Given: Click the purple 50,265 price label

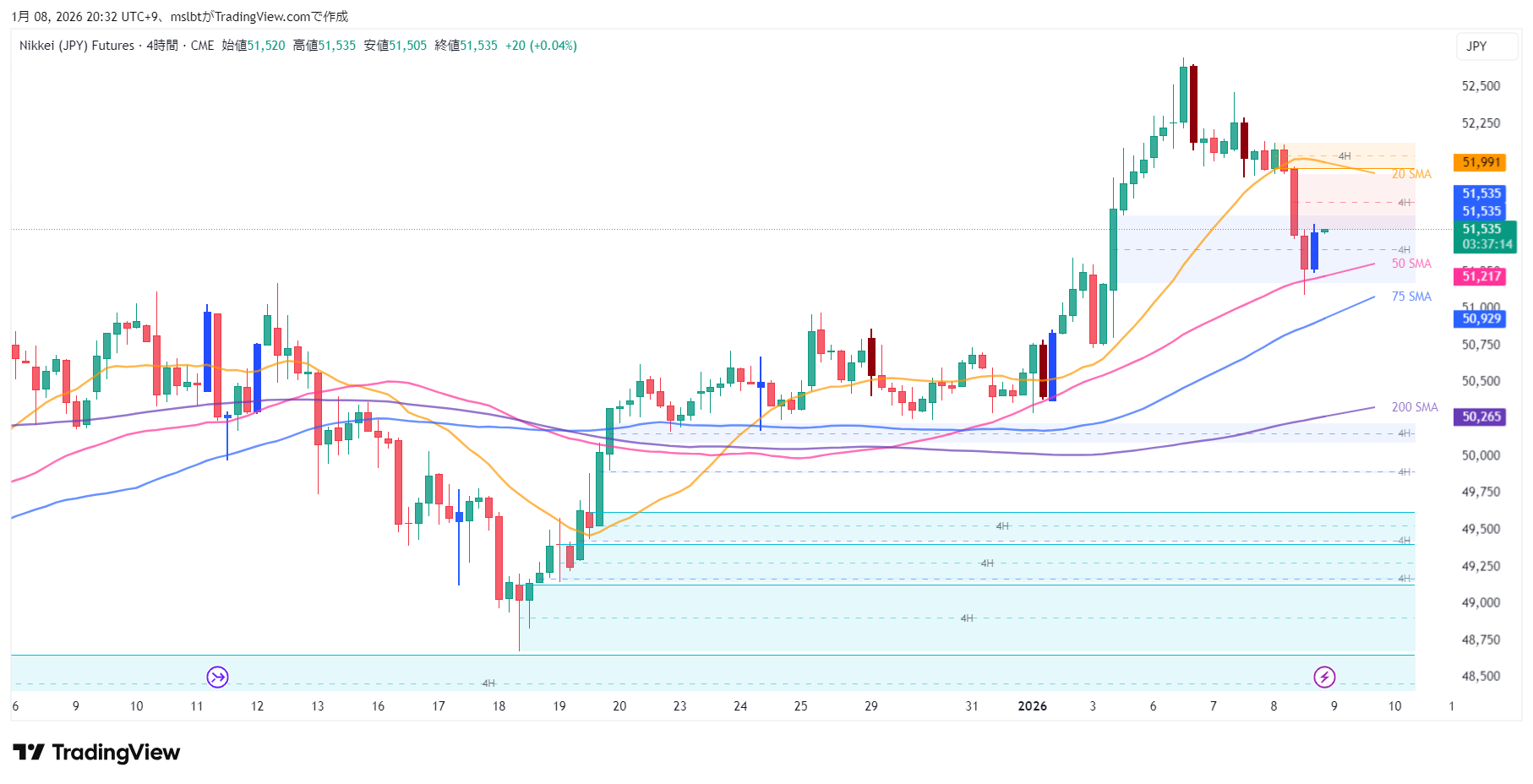Looking at the screenshot, I should 1481,416.
